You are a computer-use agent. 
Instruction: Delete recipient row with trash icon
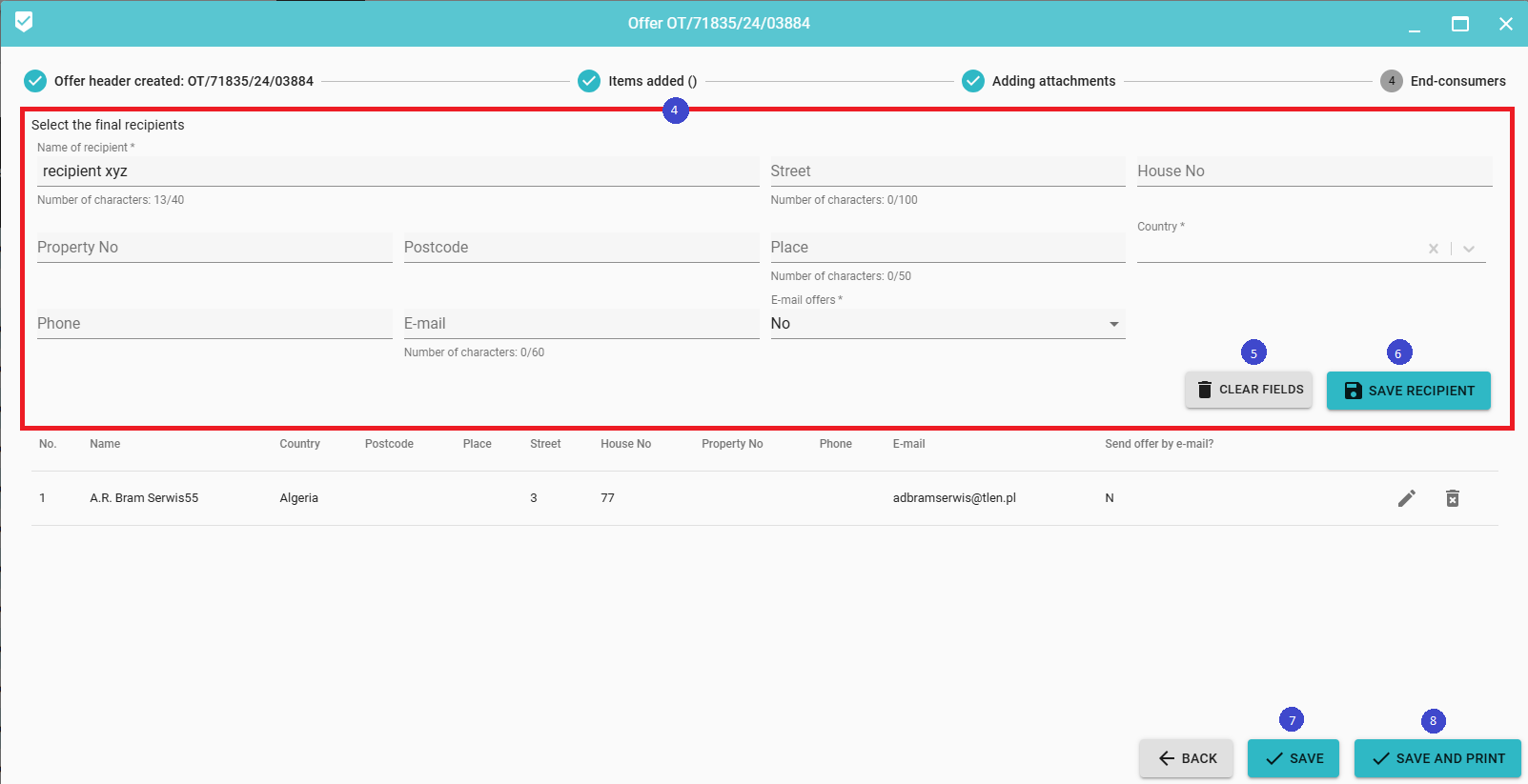(1452, 498)
